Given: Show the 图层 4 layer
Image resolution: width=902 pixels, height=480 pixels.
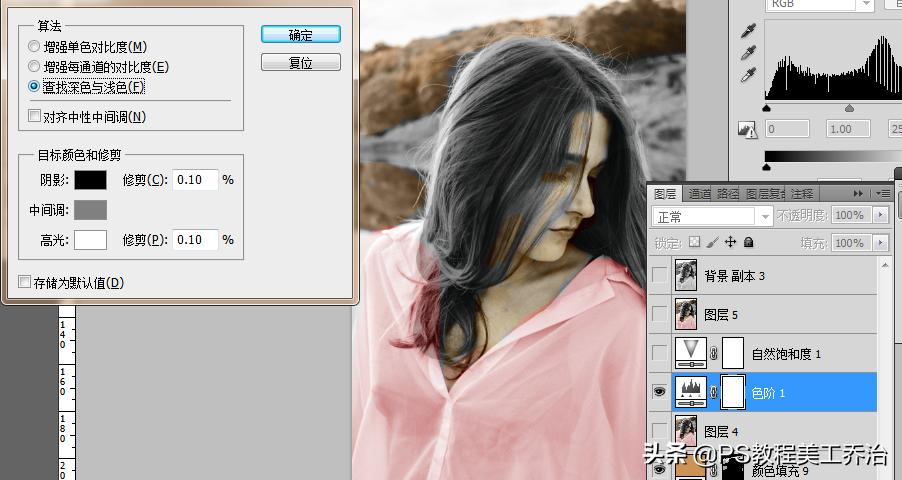Looking at the screenshot, I should [659, 430].
